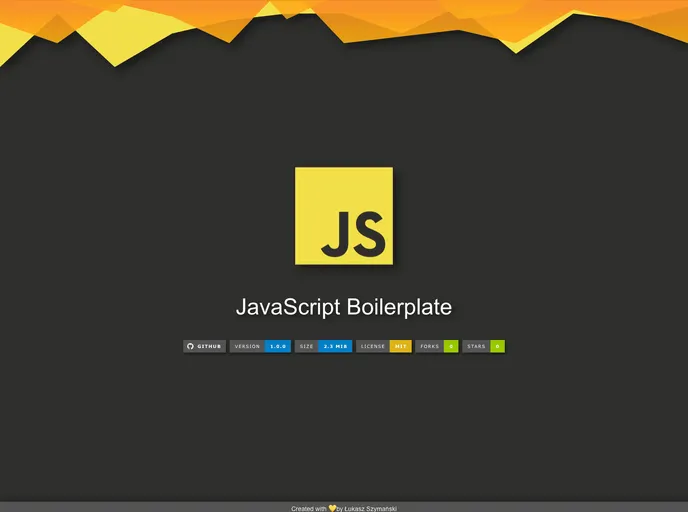
Task: Click the Version 1.0.0 badge
Action: pyautogui.click(x=260, y=346)
